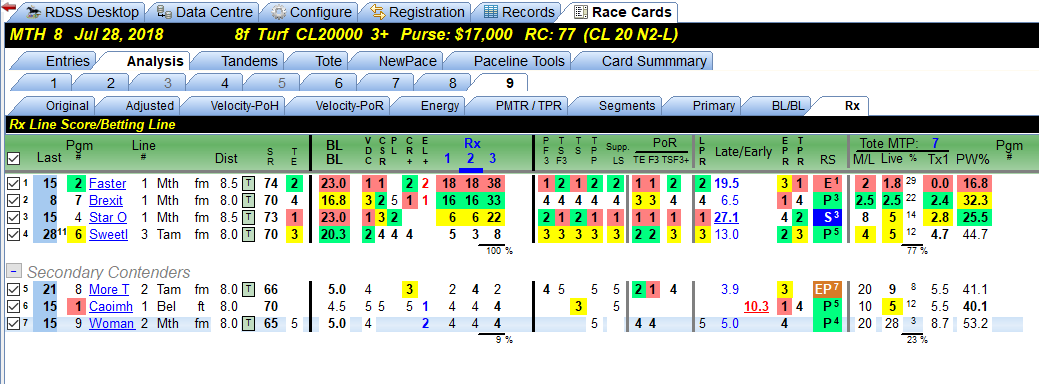This screenshot has width=1039, height=384.
Task: Toggle the checkbox for More T row
Action: pyautogui.click(x=12, y=289)
